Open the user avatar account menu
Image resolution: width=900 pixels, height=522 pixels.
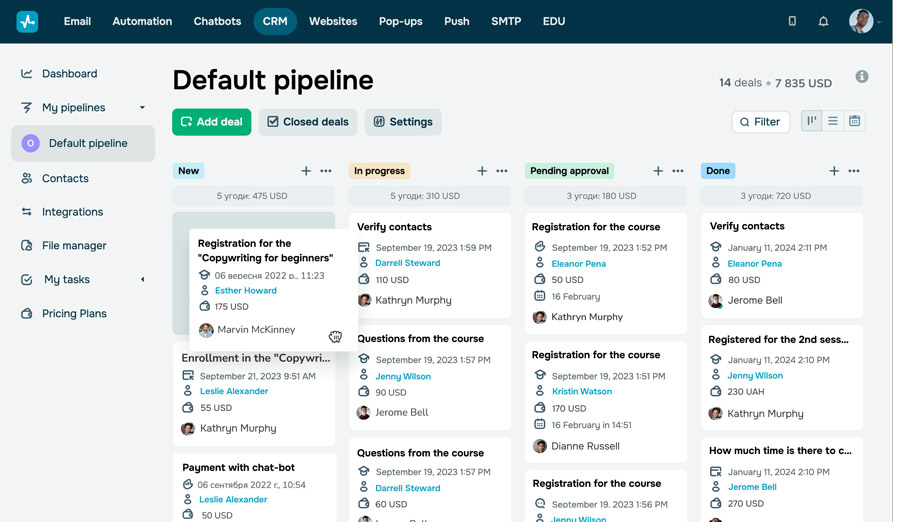pos(862,21)
